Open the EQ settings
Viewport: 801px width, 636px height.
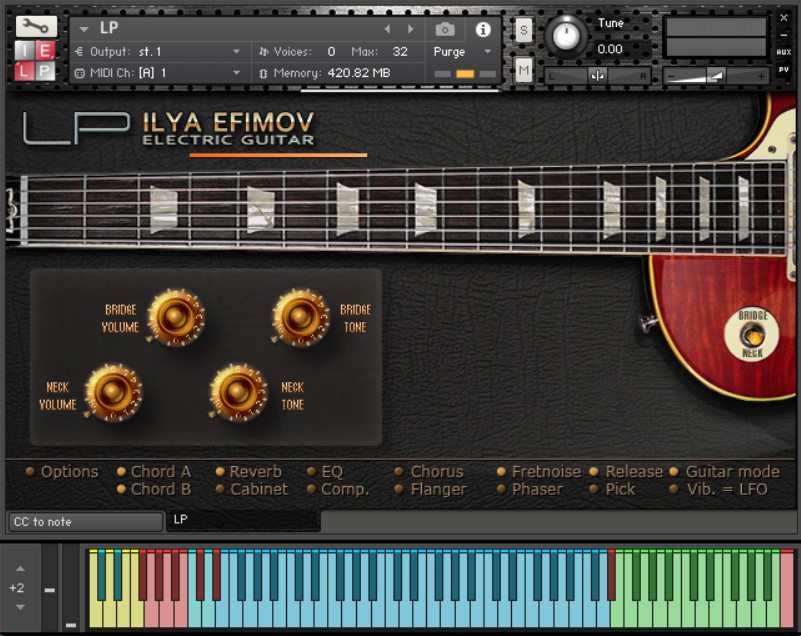[x=325, y=472]
